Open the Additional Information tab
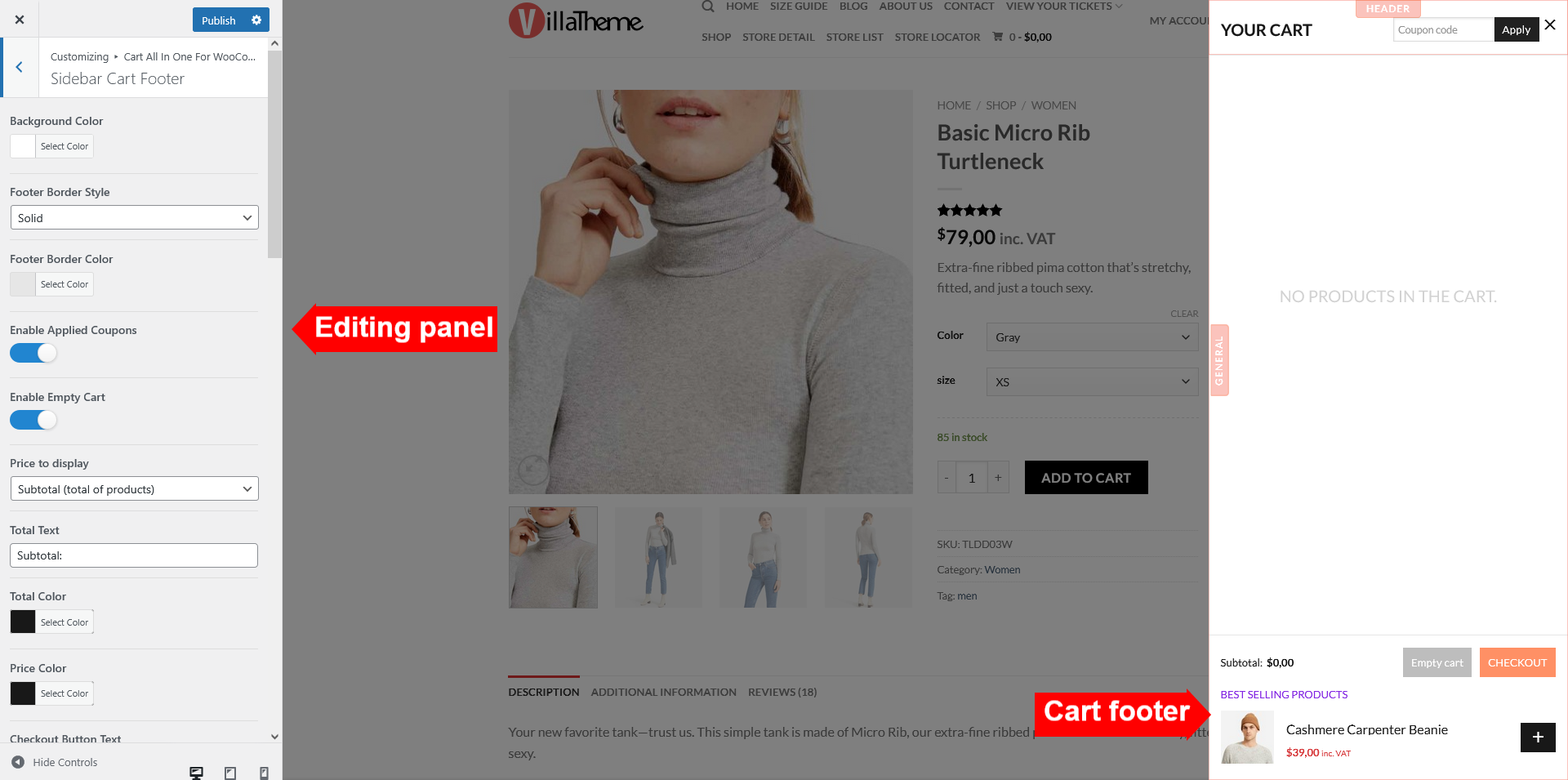Screen dimensions: 1568x780 pyautogui.click(x=664, y=692)
